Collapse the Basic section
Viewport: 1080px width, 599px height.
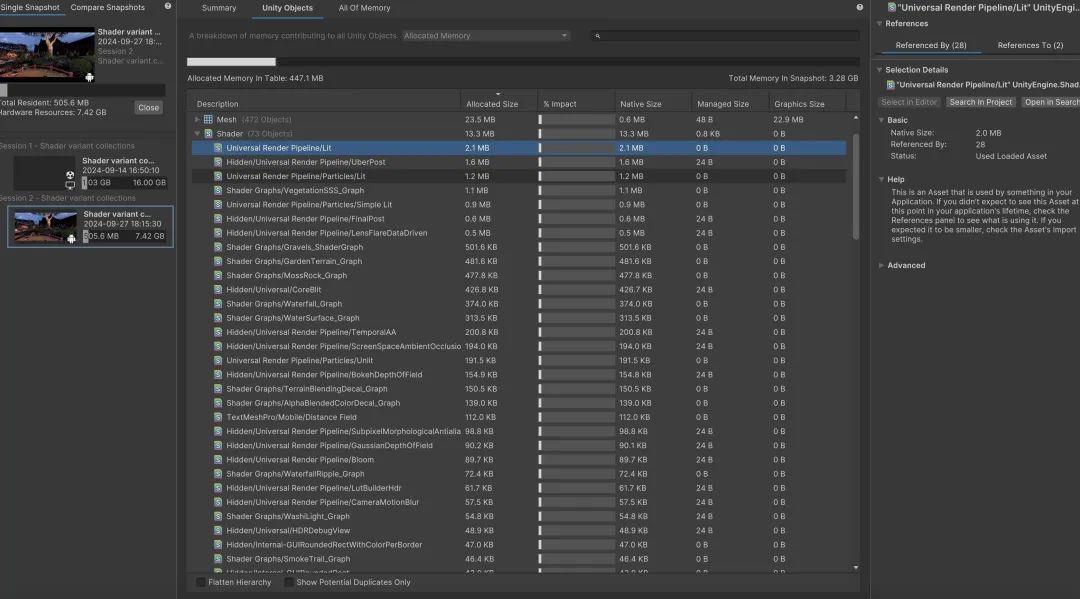tap(882, 120)
